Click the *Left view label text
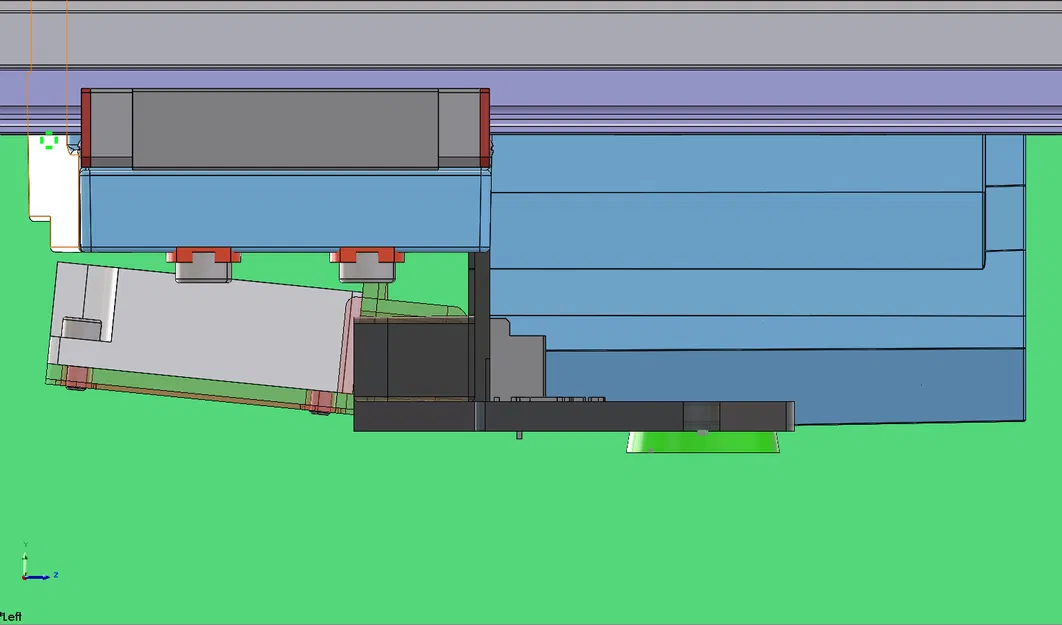 [x=12, y=616]
